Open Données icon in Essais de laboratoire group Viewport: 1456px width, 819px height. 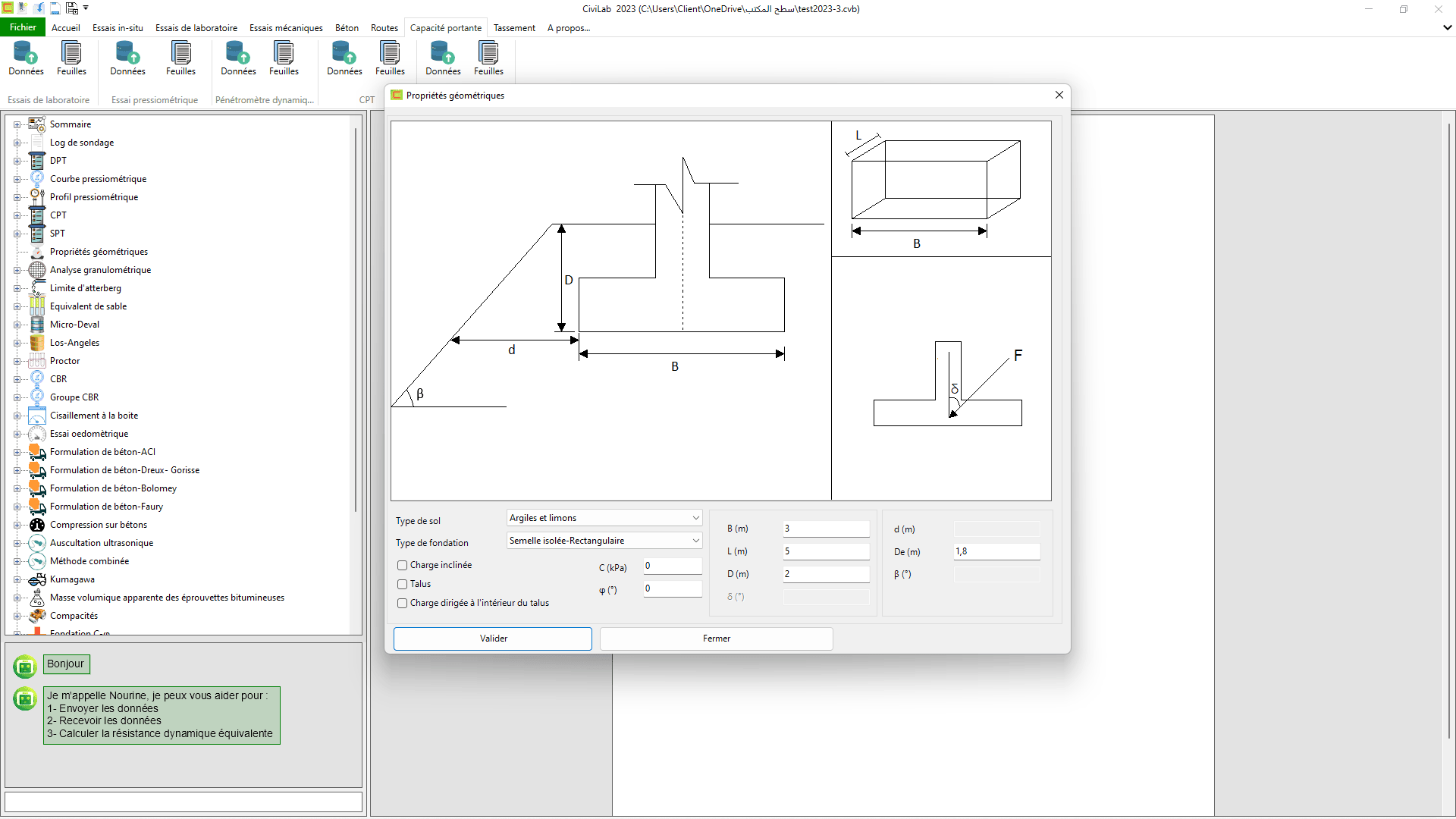26,58
